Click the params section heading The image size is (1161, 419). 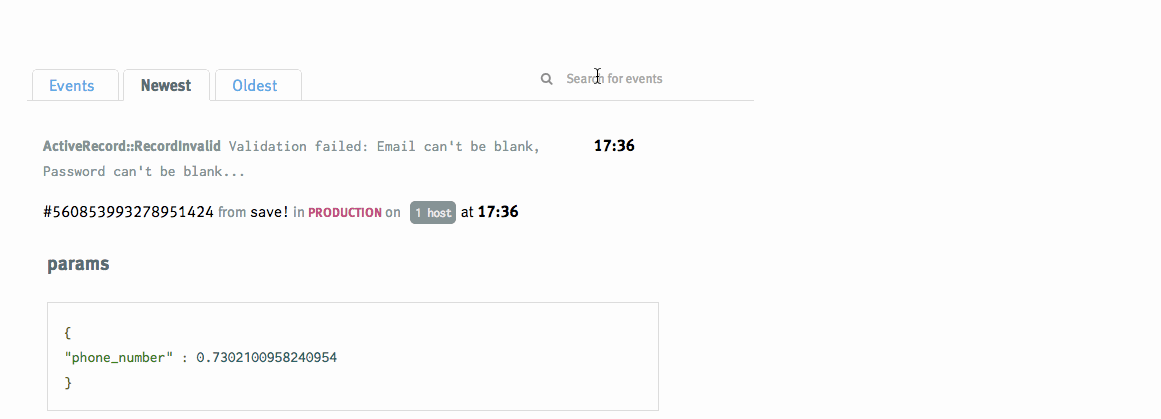click(78, 265)
